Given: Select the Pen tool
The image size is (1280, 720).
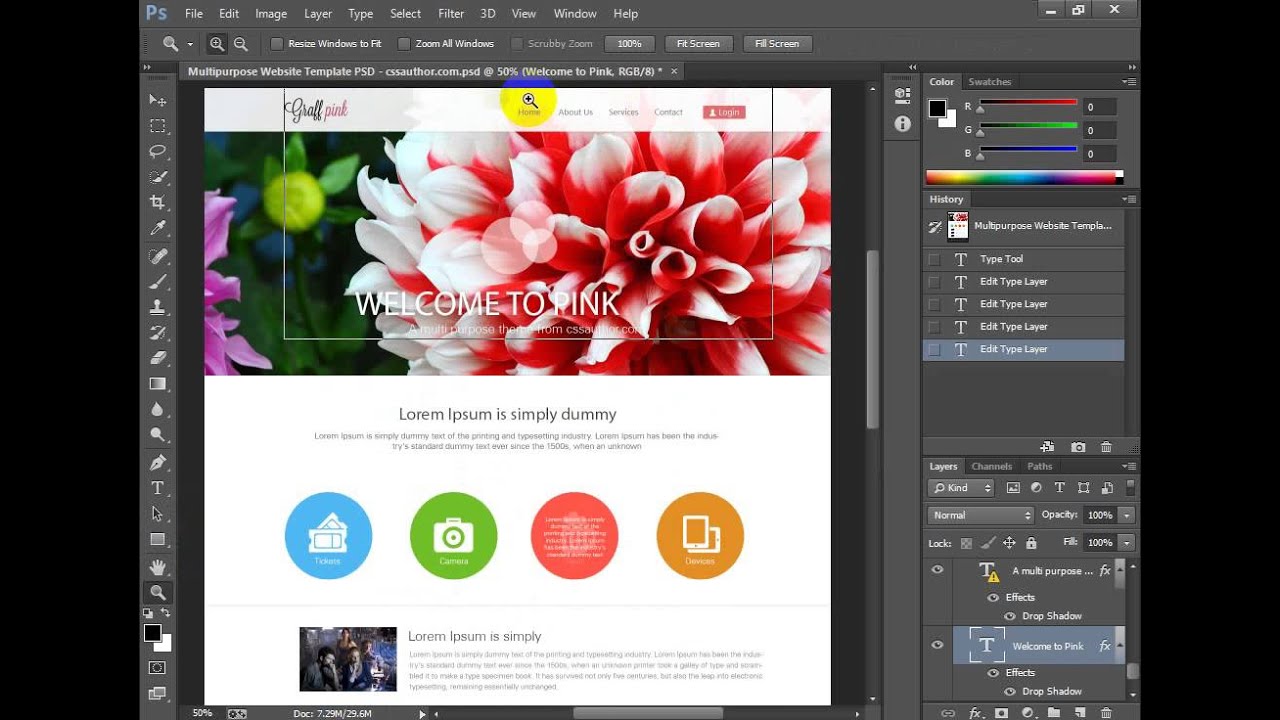Looking at the screenshot, I should [x=158, y=462].
